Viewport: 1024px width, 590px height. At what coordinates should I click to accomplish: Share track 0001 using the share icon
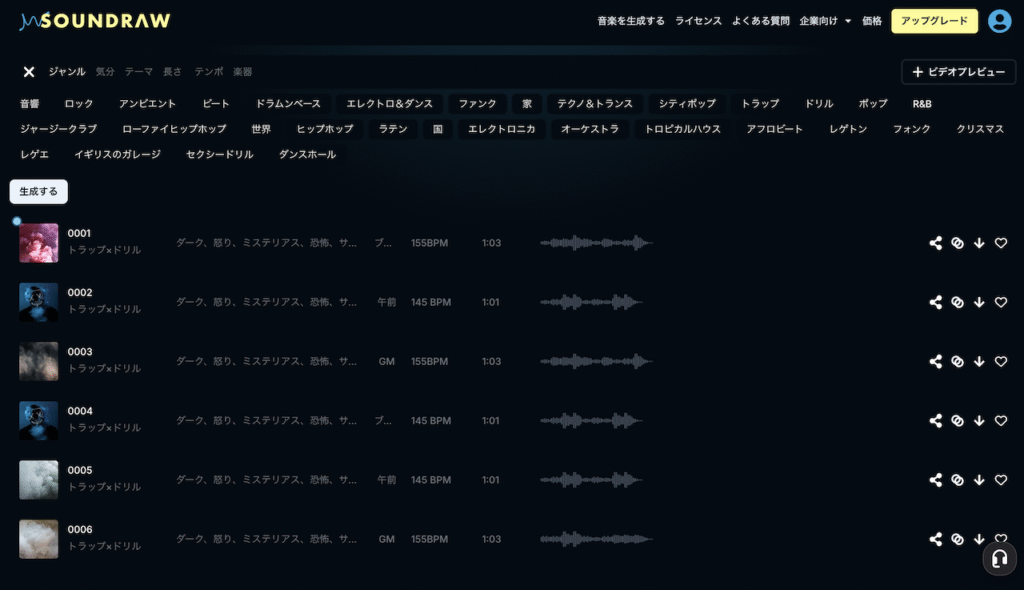coord(936,243)
